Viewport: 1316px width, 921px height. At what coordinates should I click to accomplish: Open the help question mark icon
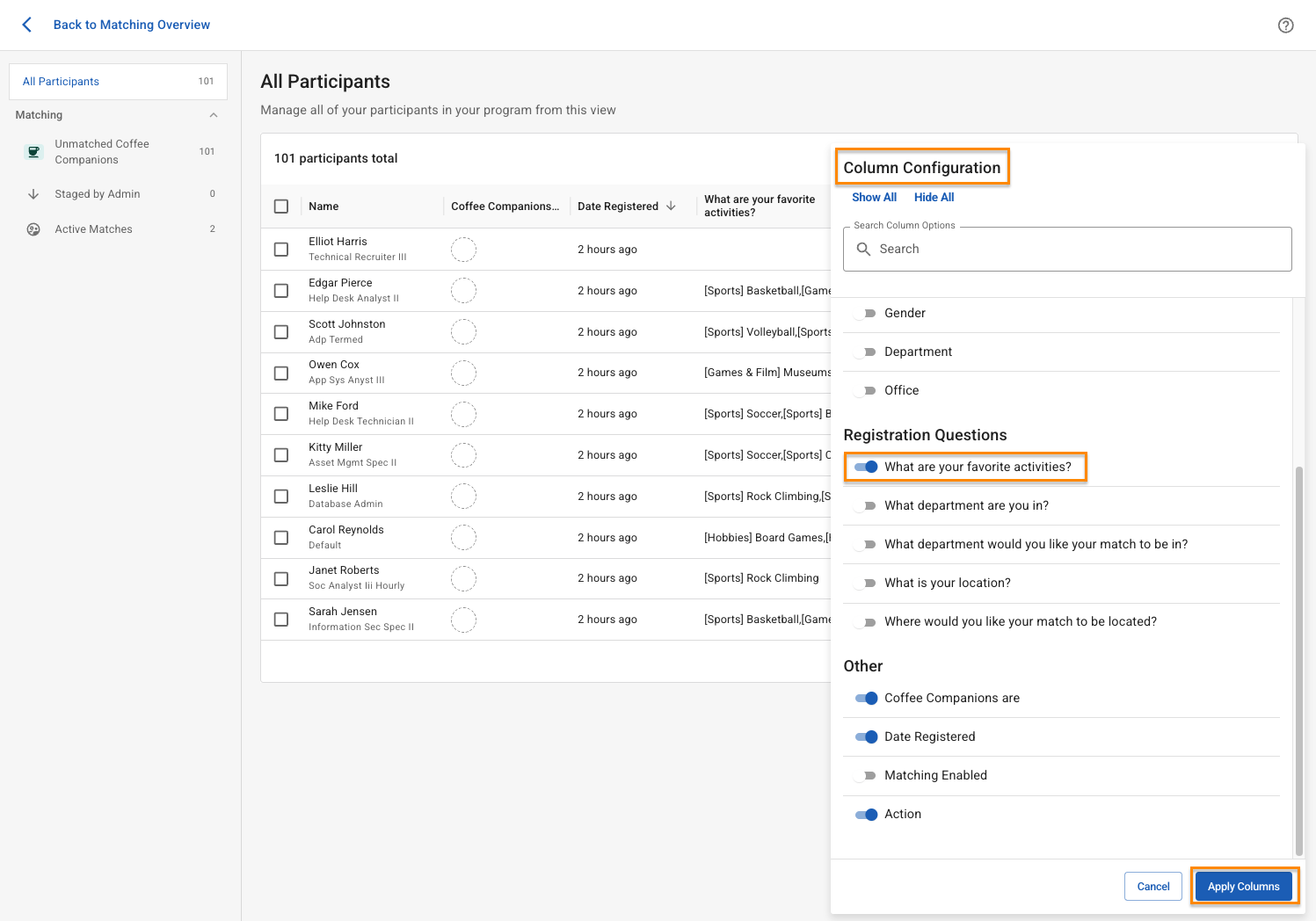tap(1285, 25)
